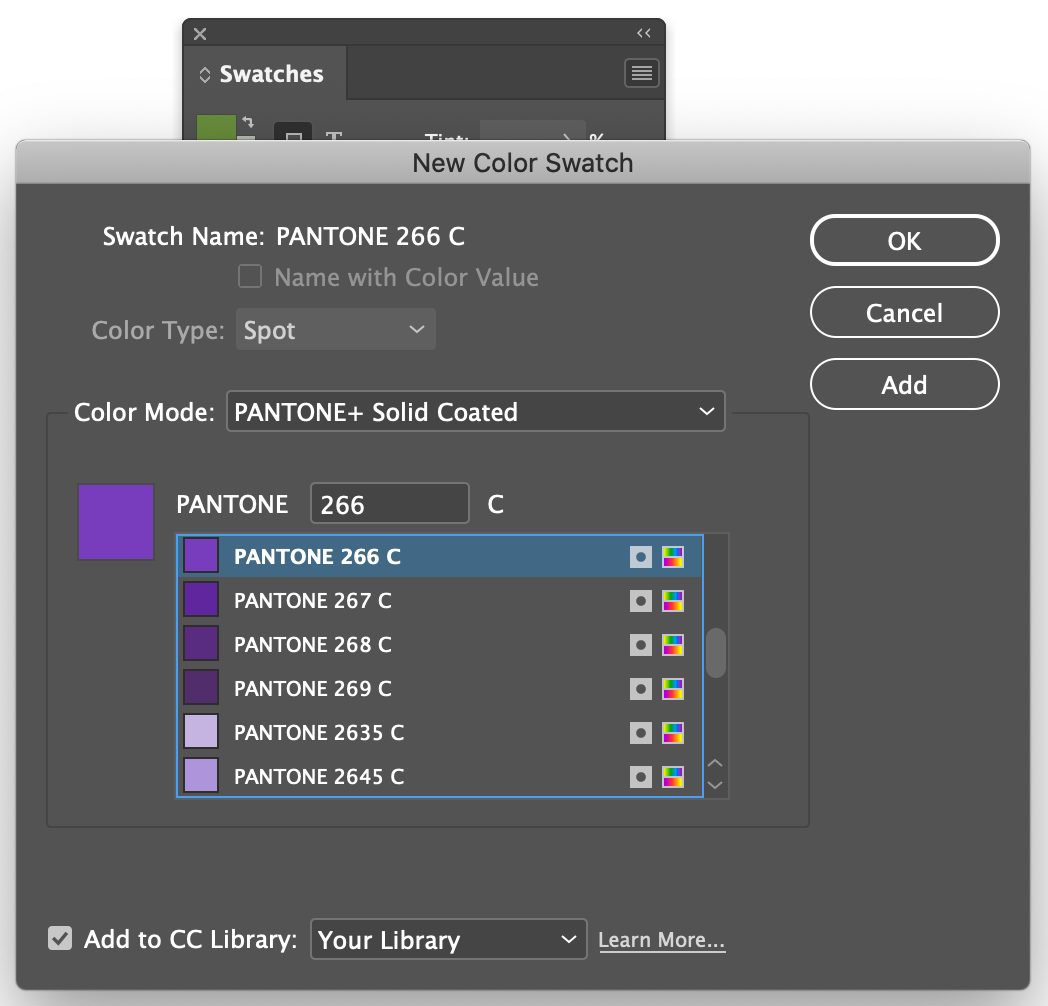
Task: Click the large purple color preview swatch
Action: tap(116, 522)
